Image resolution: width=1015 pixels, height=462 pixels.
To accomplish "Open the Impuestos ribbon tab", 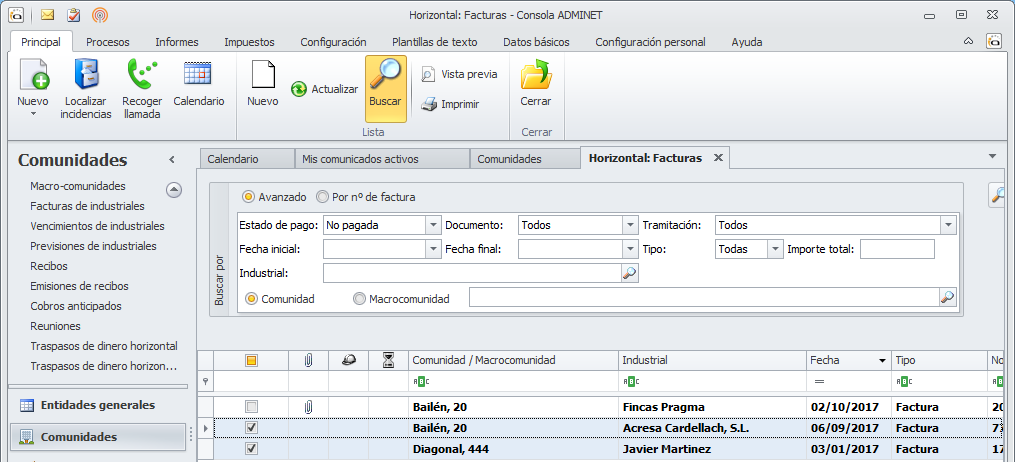I will [249, 42].
